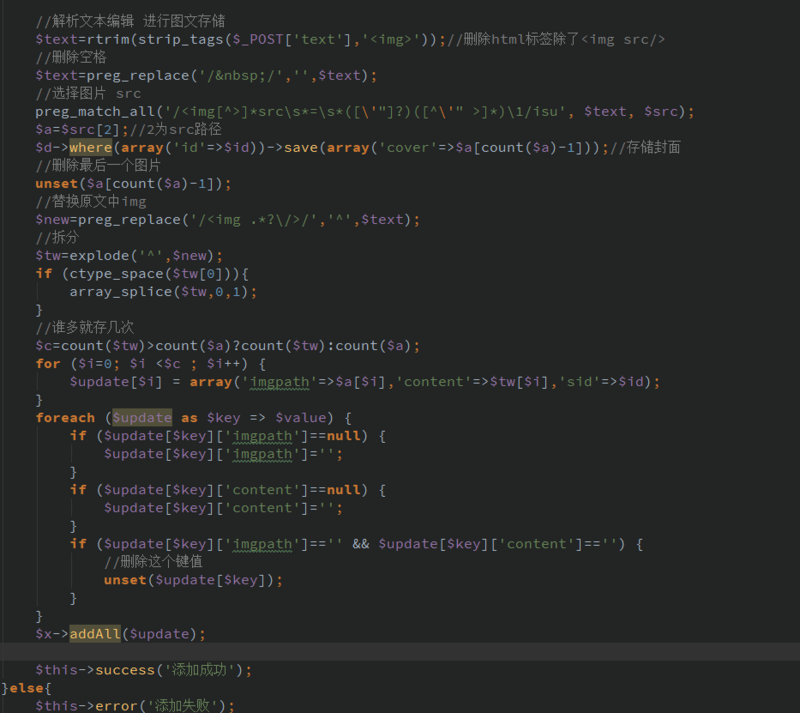Screen dimensions: 800x713
Task: Click the highlighted where method
Action: tap(90, 147)
